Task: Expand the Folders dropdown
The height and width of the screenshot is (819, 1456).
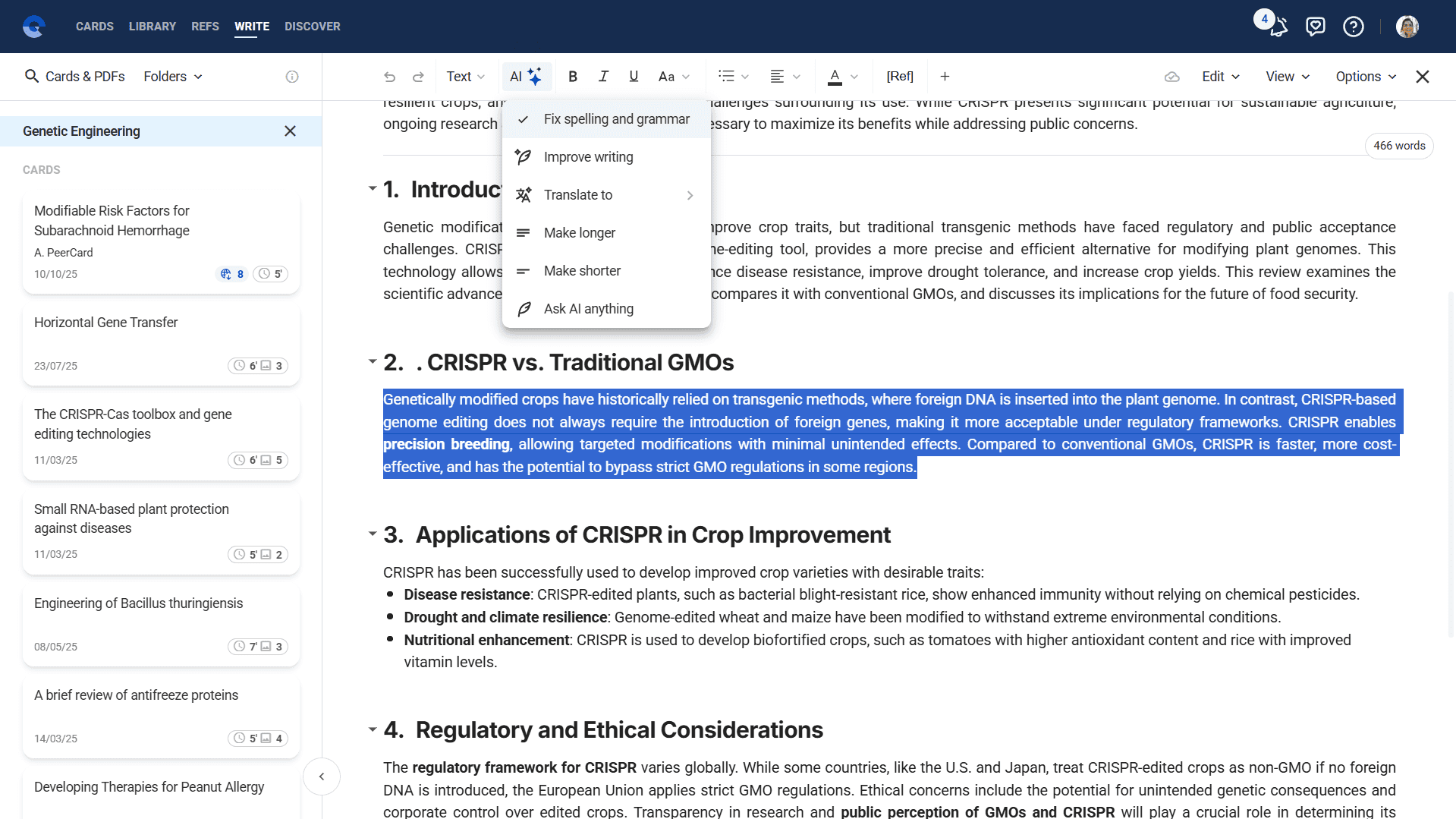Action: click(x=173, y=77)
